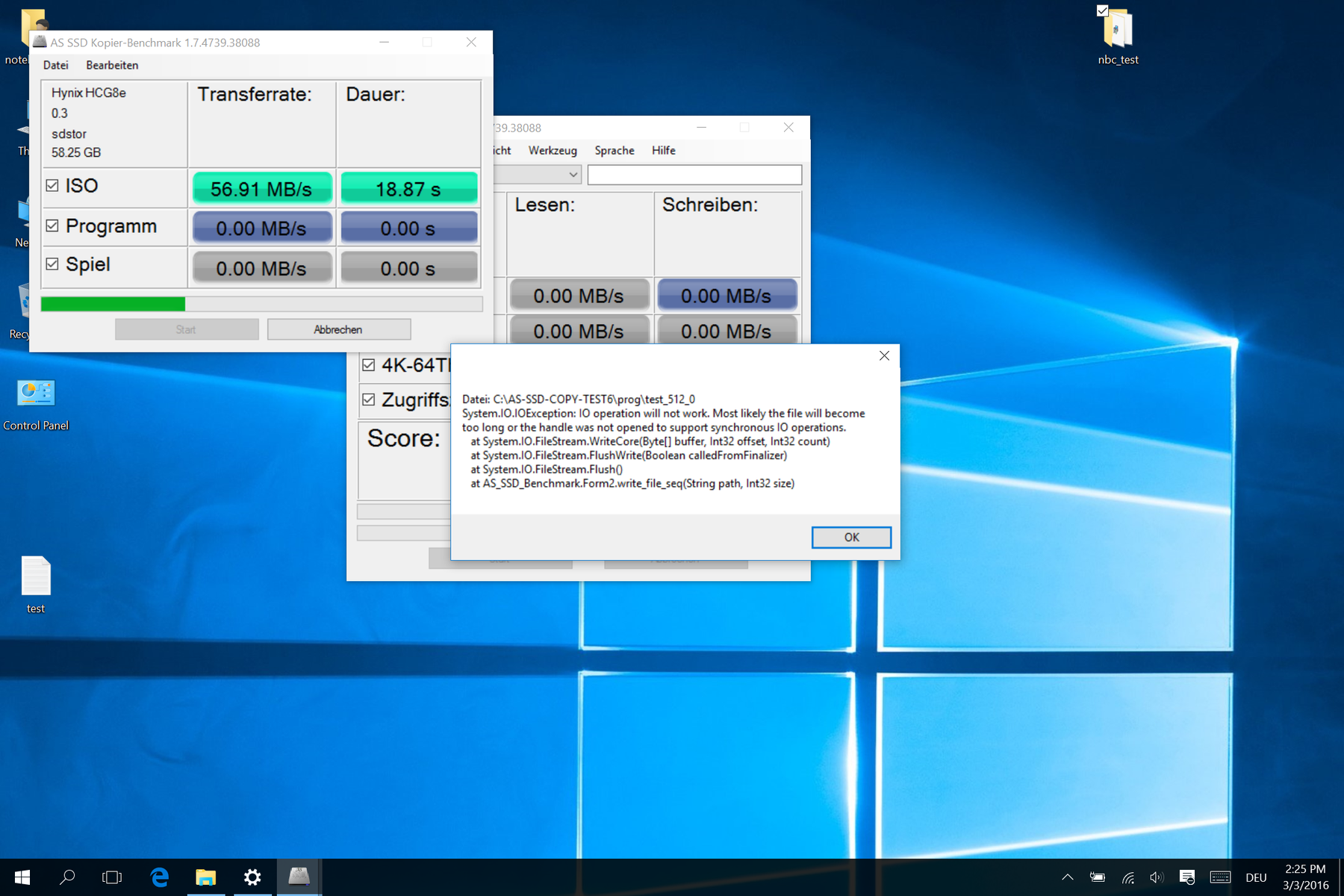Click the AS SSD Benchmark taskbar icon
Viewport: 1344px width, 896px height.
coord(299,877)
